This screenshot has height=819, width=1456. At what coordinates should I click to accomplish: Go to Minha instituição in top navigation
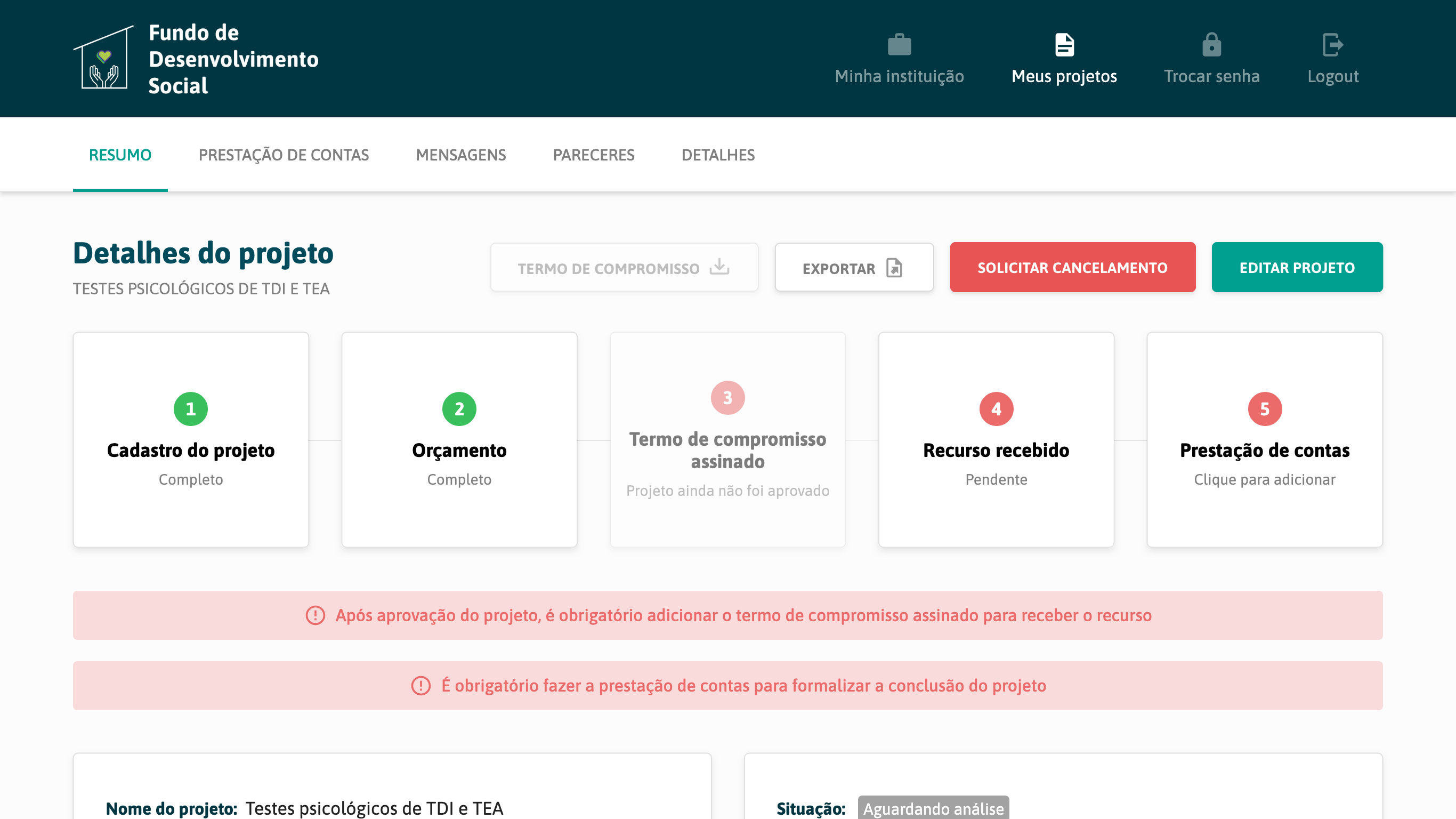(899, 59)
